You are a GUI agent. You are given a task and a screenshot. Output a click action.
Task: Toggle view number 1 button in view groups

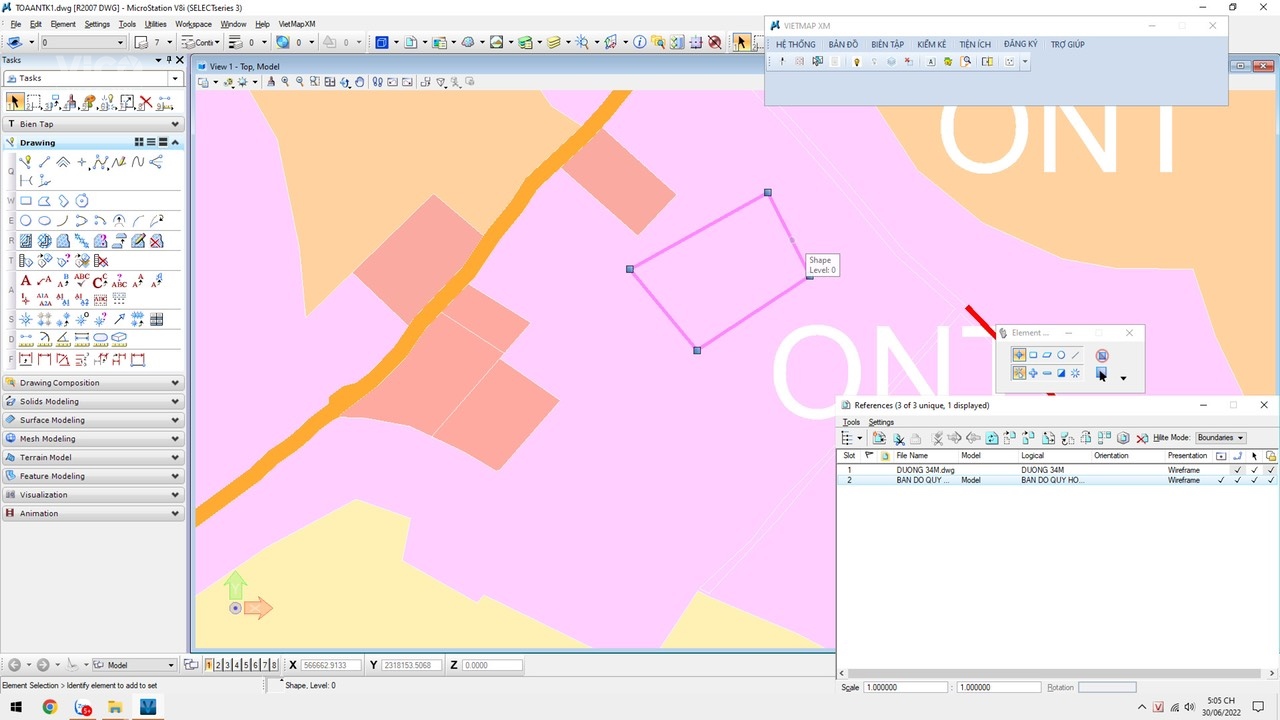[209, 665]
